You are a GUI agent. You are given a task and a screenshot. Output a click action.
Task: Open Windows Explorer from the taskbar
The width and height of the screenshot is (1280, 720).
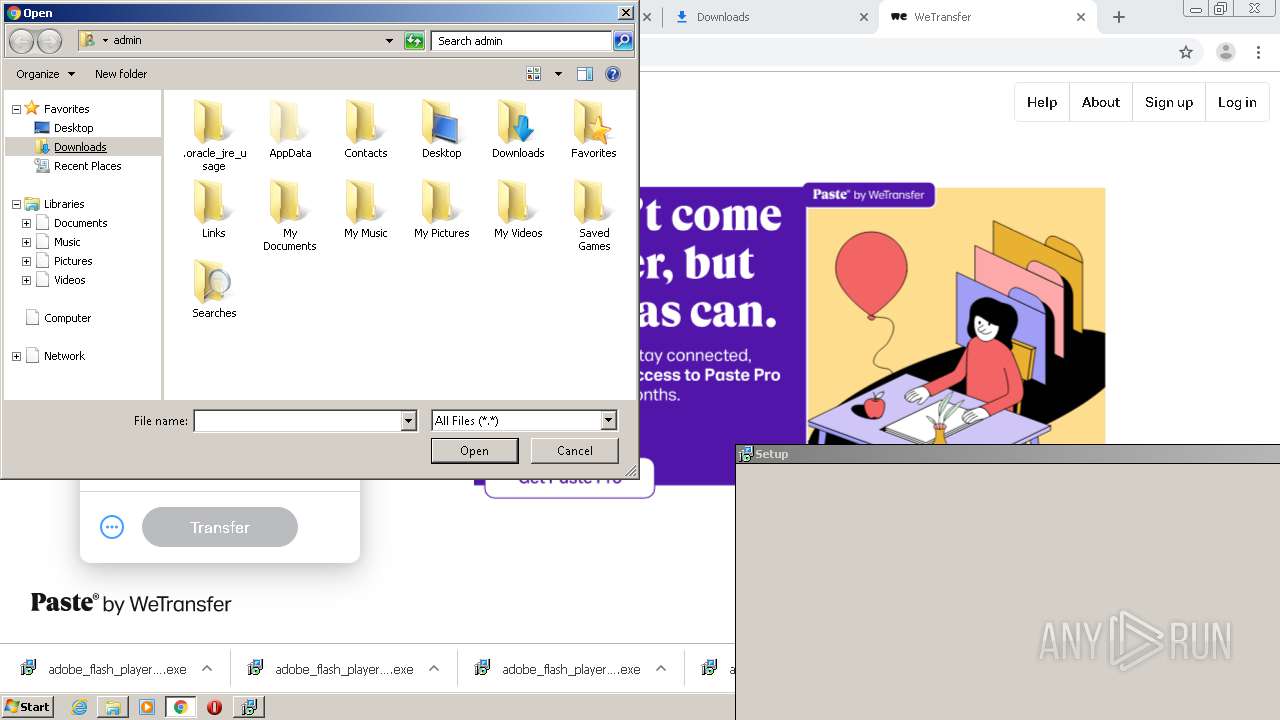113,707
